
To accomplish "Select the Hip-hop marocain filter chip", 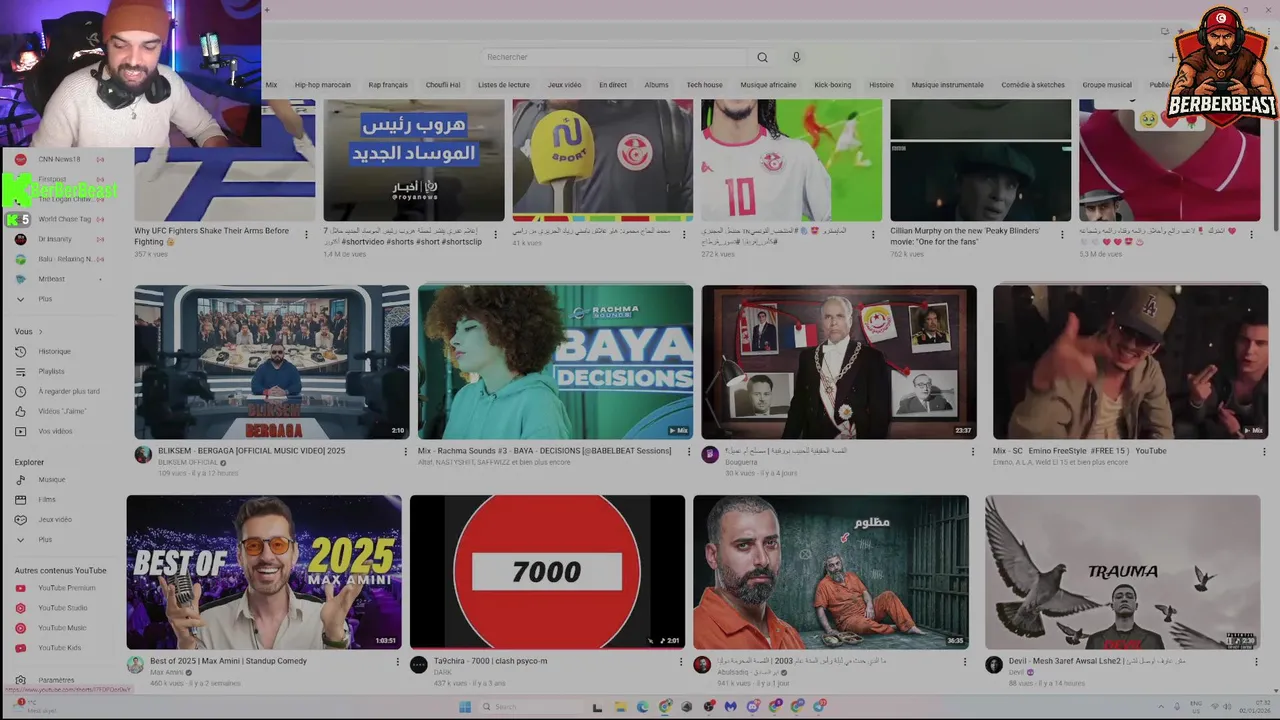I will click(x=322, y=85).
